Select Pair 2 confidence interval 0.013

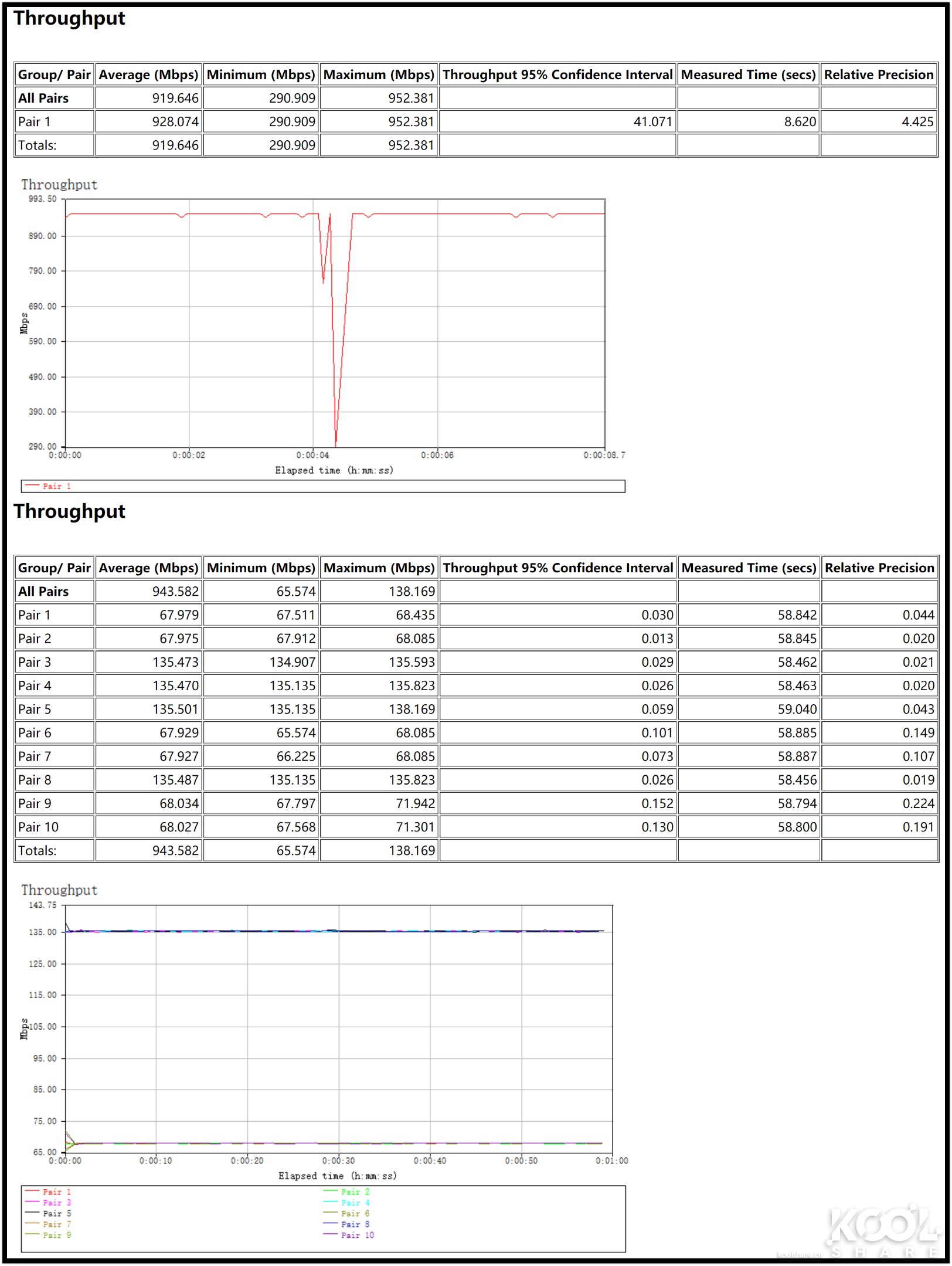point(657,639)
